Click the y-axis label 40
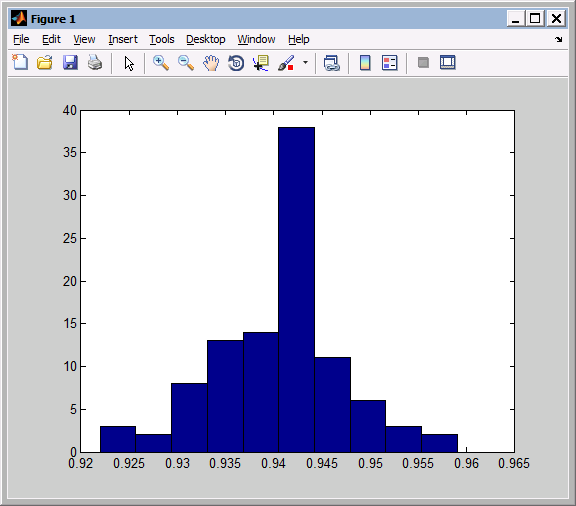Screen dimensions: 576x506 pyautogui.click(x=70, y=110)
